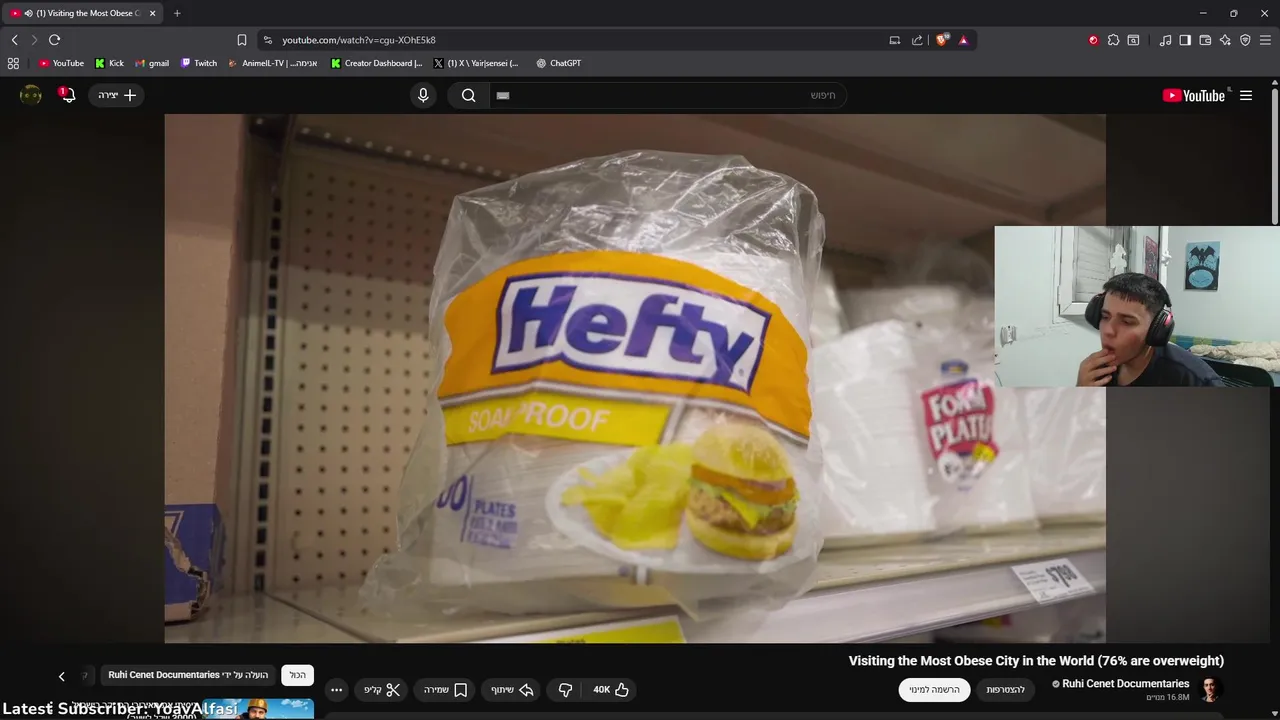Open the ChatGPT bookmark
Screen dimensions: 1280x720
558,63
